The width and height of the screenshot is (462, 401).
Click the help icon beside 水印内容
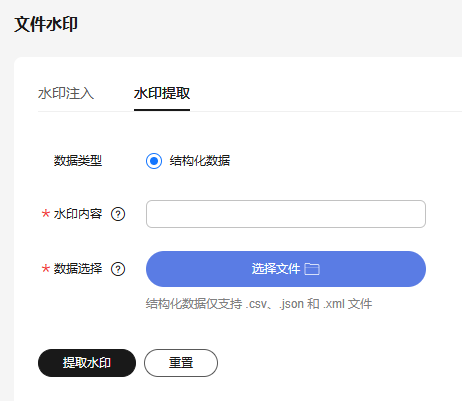point(118,214)
